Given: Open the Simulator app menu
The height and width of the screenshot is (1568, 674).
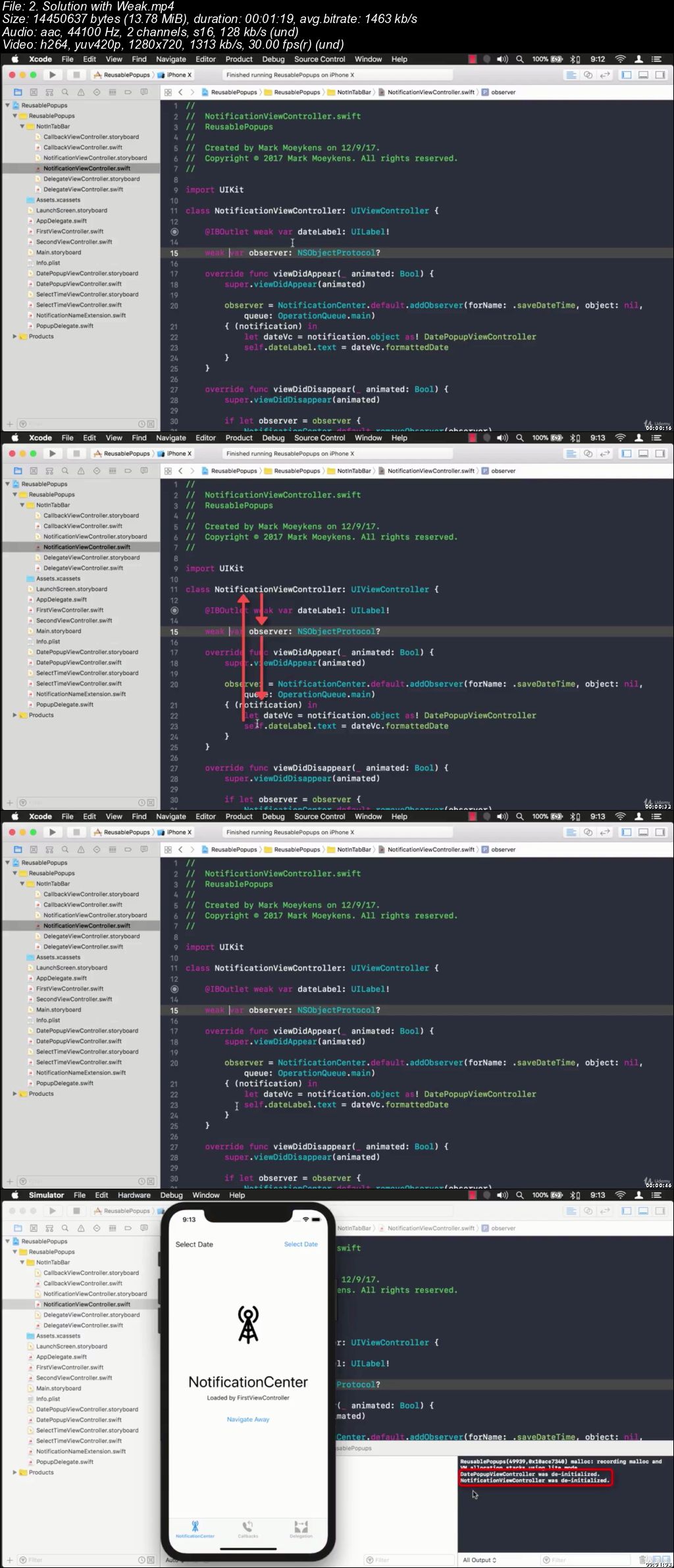Looking at the screenshot, I should coord(47,1195).
